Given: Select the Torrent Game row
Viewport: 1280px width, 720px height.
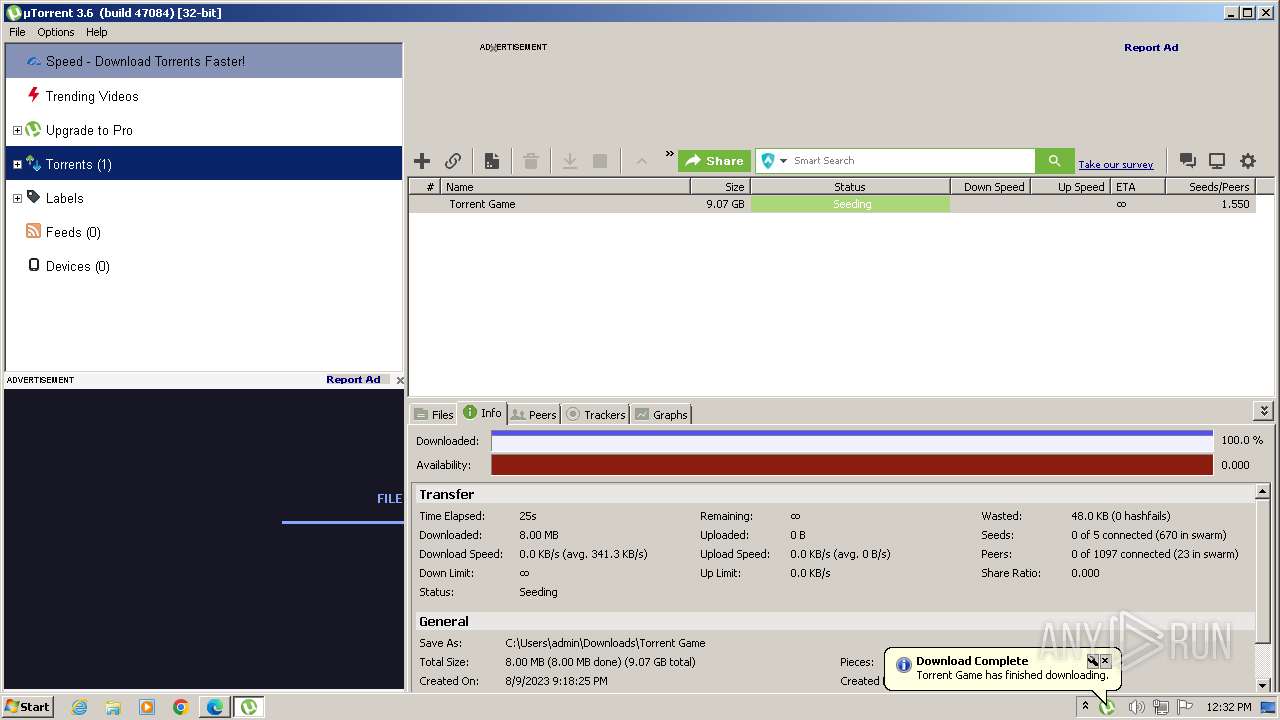Looking at the screenshot, I should [x=832, y=204].
